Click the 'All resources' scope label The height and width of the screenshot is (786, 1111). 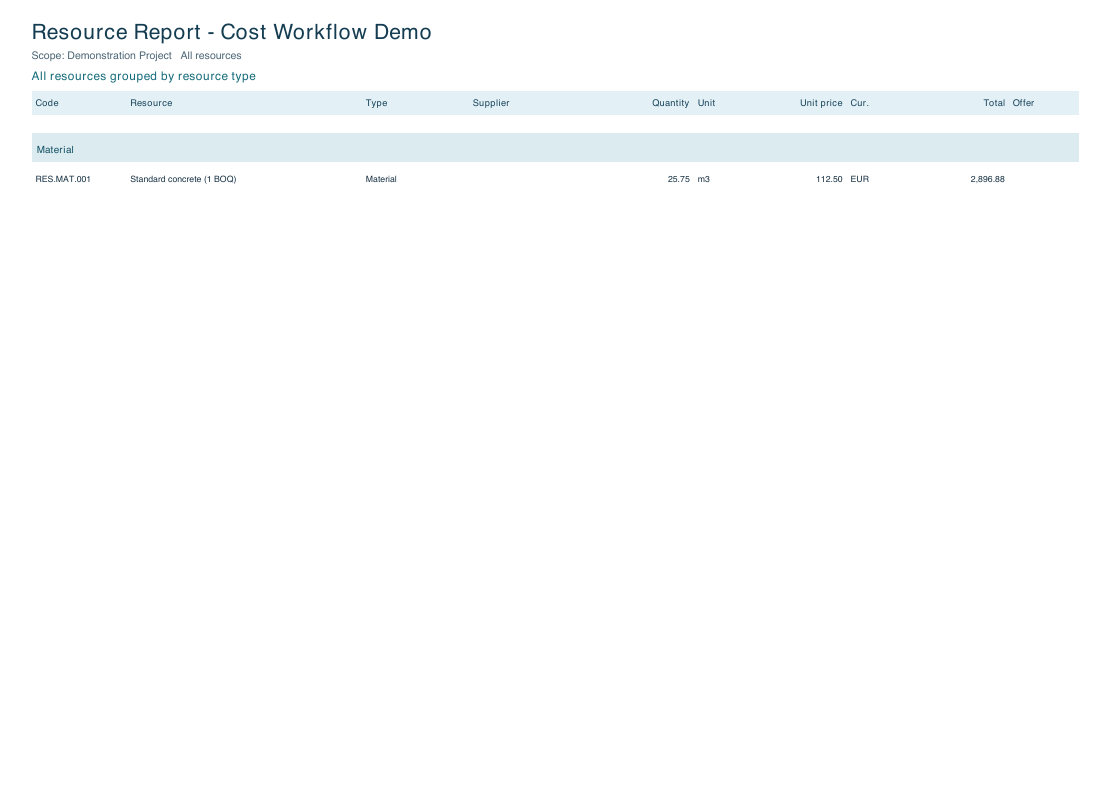[210, 56]
